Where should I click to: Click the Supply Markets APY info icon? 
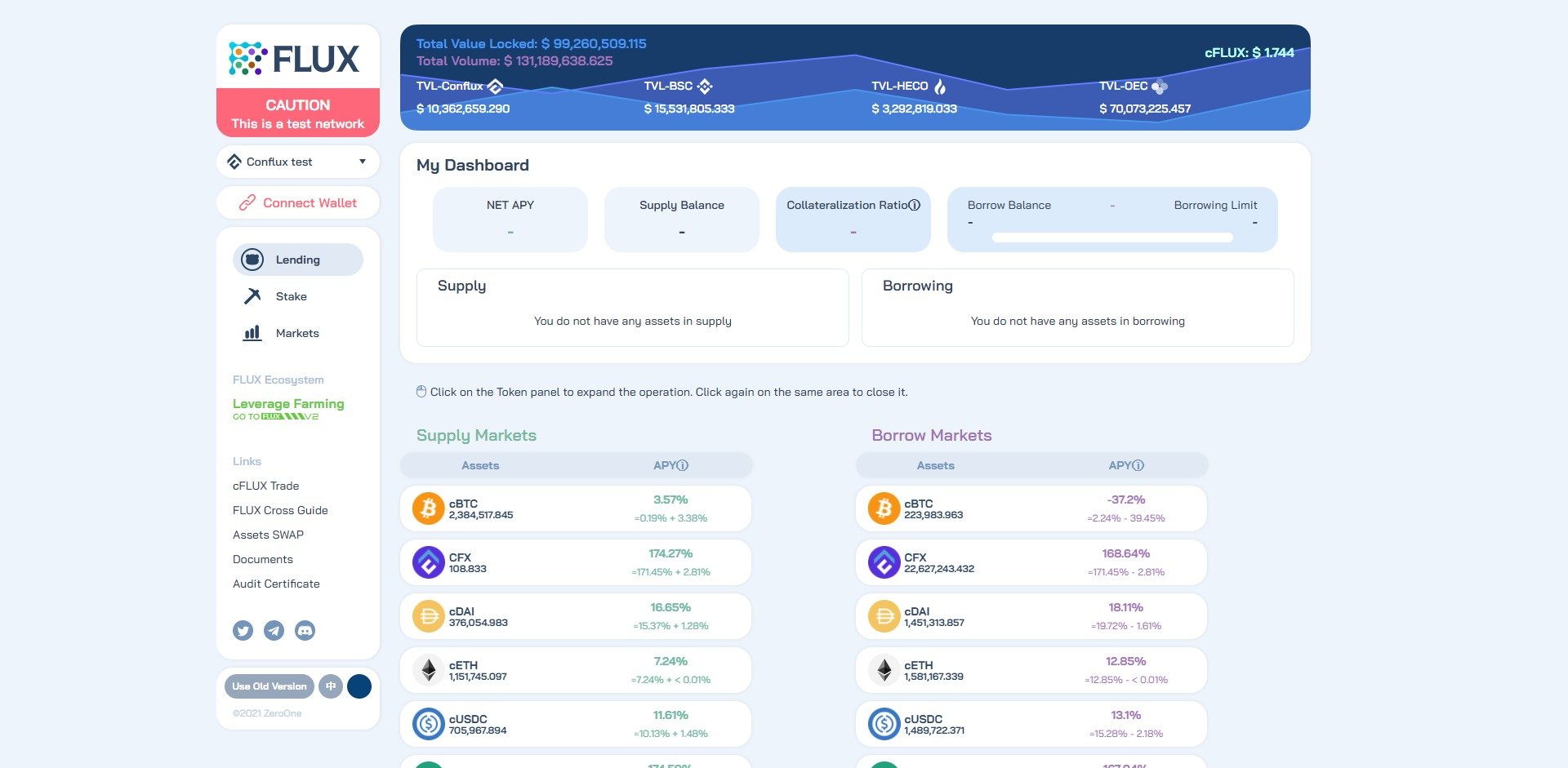pyautogui.click(x=683, y=465)
